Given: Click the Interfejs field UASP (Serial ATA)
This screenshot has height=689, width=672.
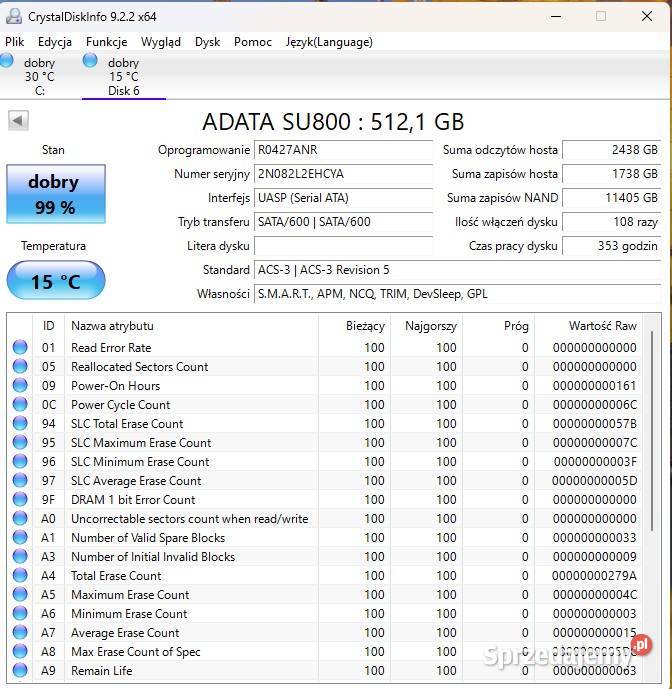Looking at the screenshot, I should coord(344,198).
